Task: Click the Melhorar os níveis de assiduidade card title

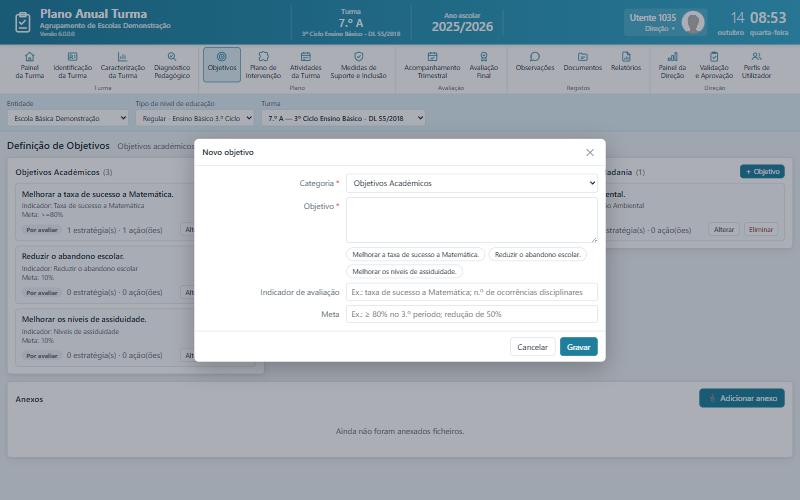Action: 84,319
